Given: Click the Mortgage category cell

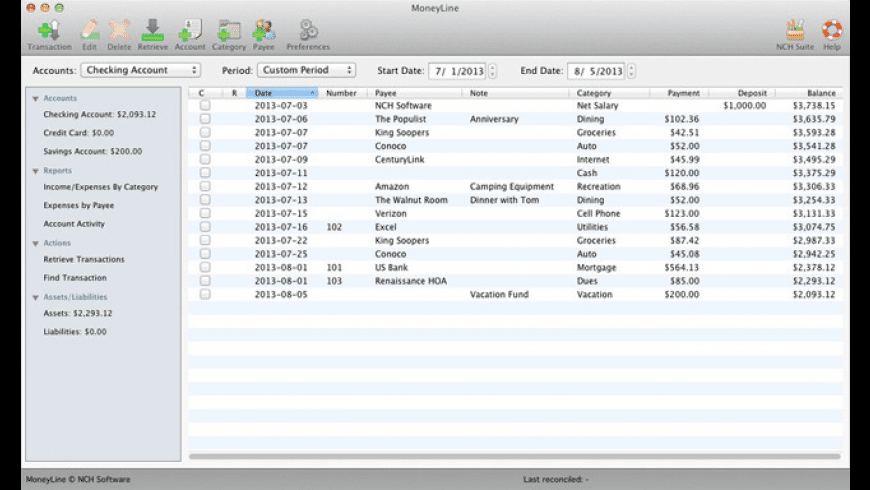Looking at the screenshot, I should [596, 267].
